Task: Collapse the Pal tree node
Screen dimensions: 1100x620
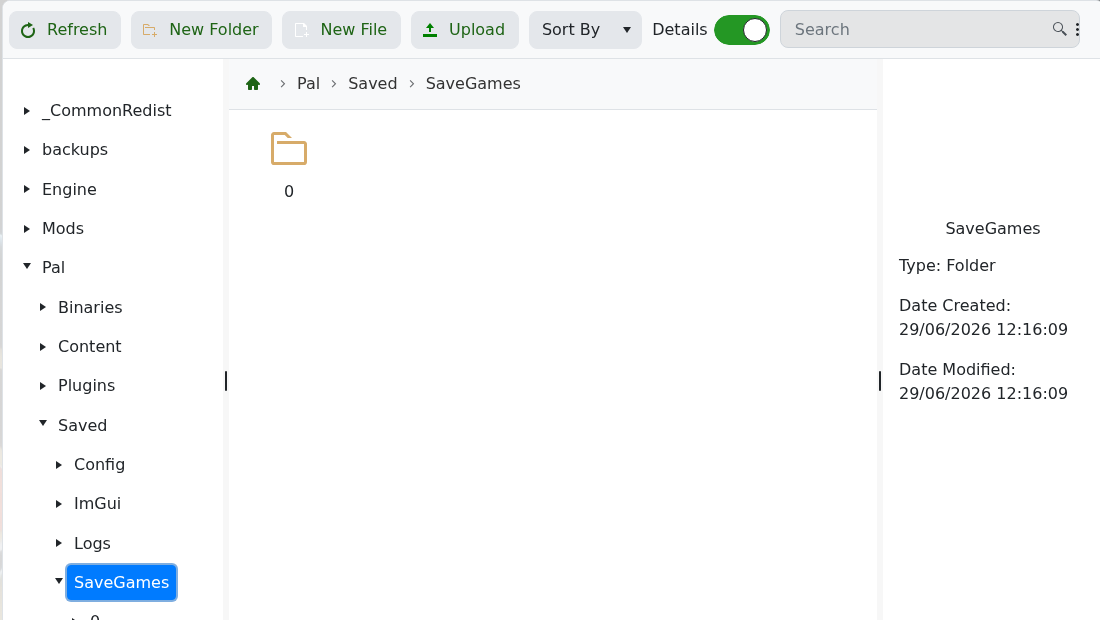Action: click(27, 266)
